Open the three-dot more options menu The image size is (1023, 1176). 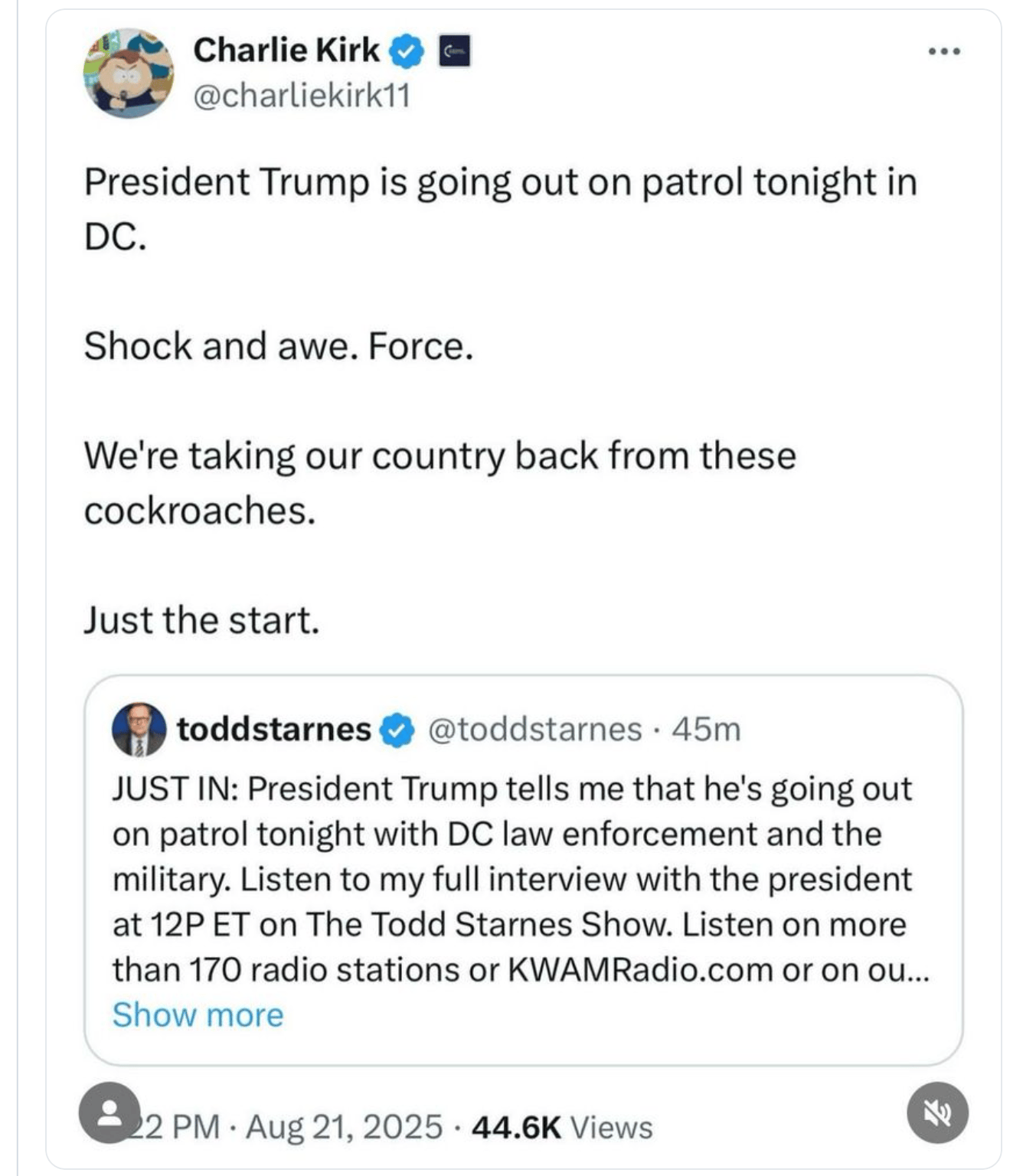pos(944,52)
